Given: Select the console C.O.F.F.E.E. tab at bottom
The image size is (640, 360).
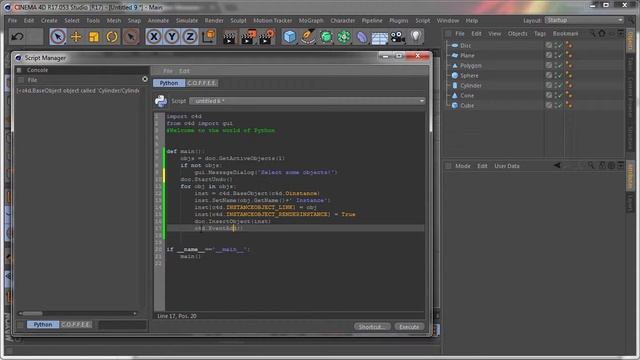Looking at the screenshot, I should pos(76,324).
